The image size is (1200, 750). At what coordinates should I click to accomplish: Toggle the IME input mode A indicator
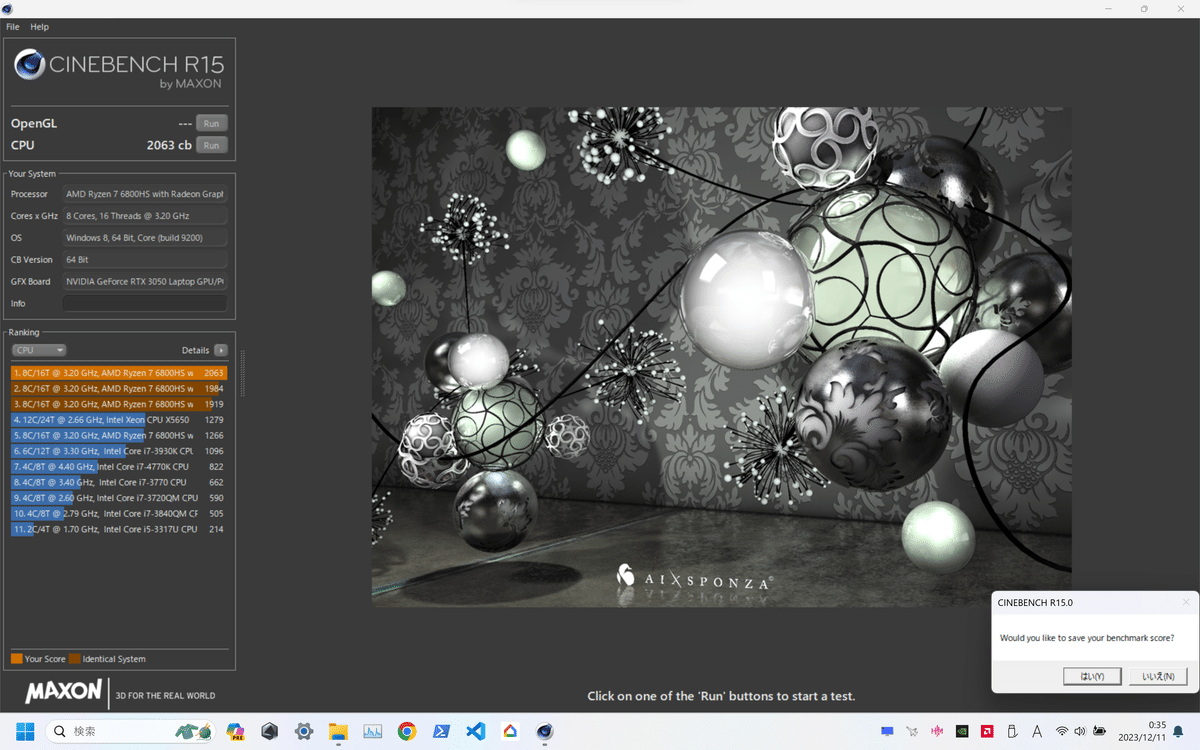pos(1037,731)
